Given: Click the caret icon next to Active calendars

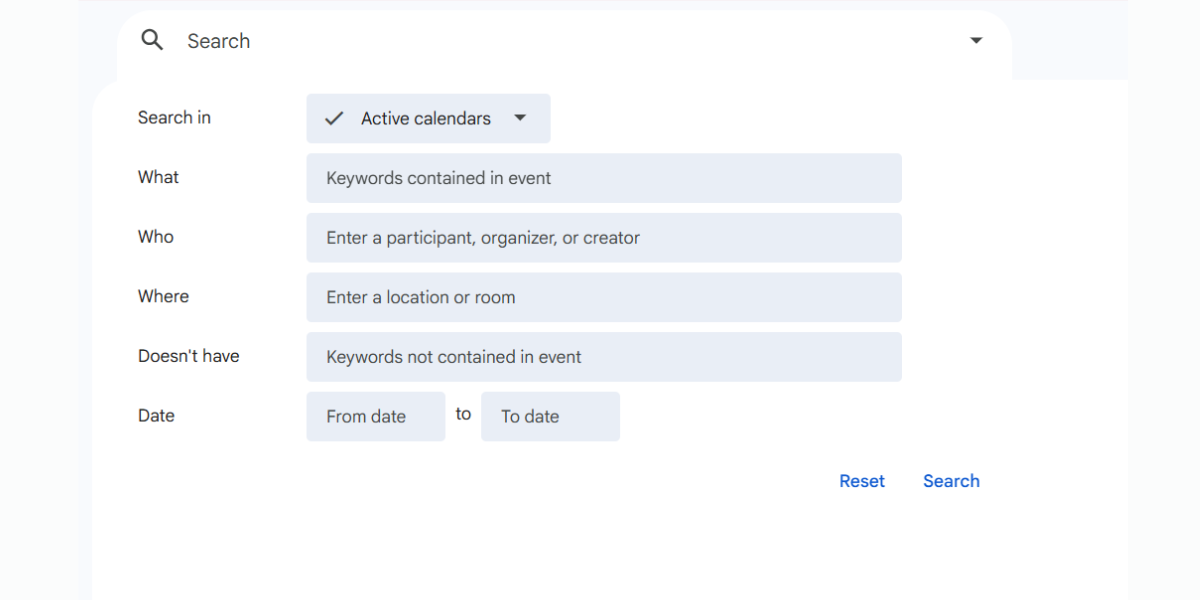Looking at the screenshot, I should (x=520, y=118).
